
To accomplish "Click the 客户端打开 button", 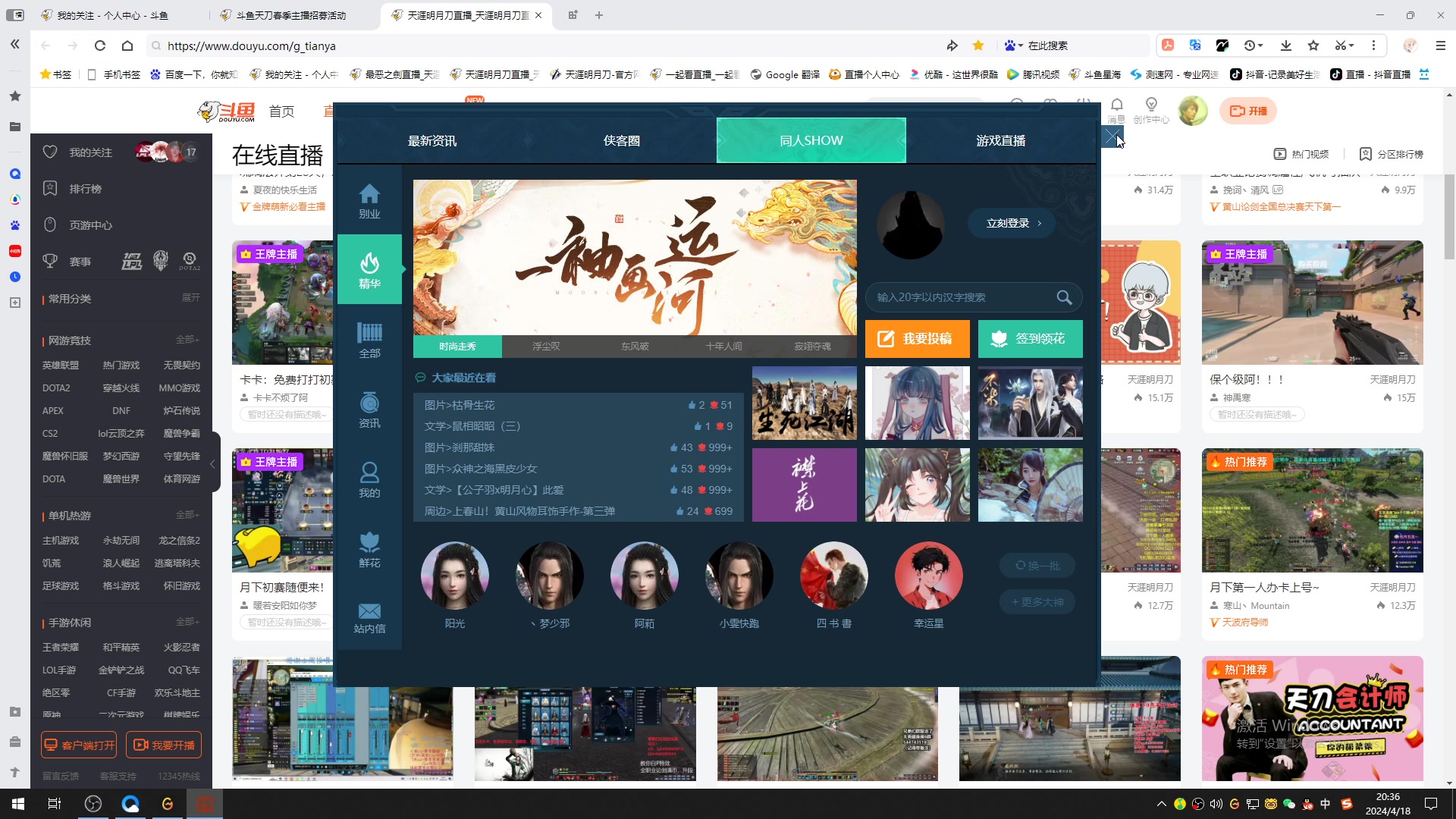I will click(x=79, y=745).
